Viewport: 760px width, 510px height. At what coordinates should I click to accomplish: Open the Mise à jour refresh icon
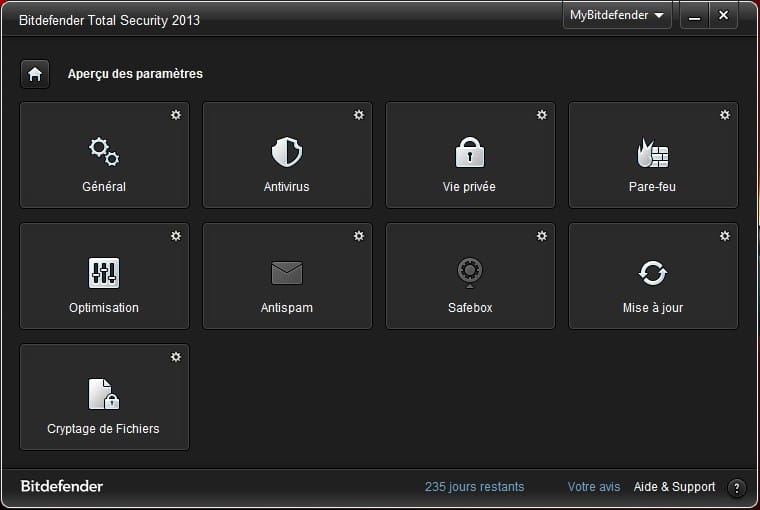(x=652, y=273)
